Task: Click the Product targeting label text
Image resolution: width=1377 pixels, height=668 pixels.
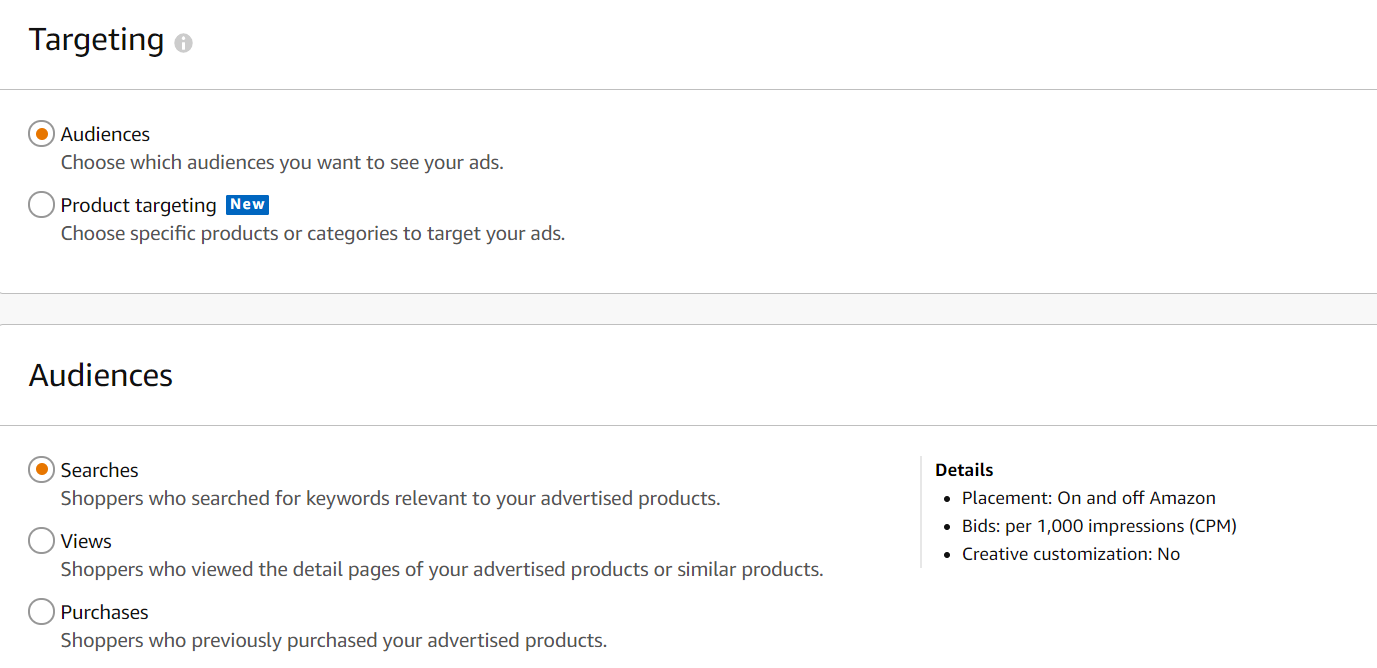Action: coord(138,205)
